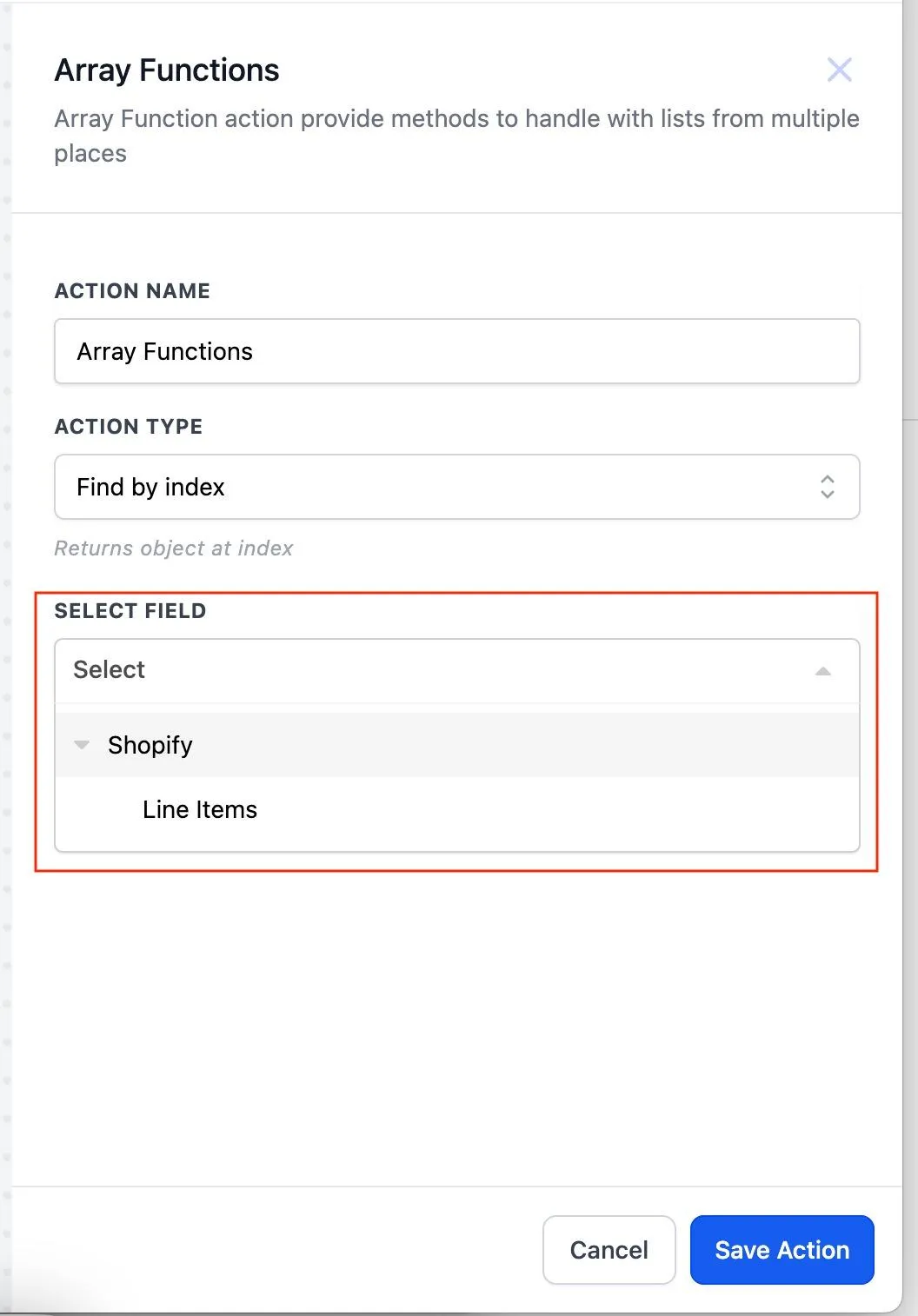Click the 'ACTION NAME' label
Viewport: 918px width, 1316px height.
pyautogui.click(x=132, y=291)
